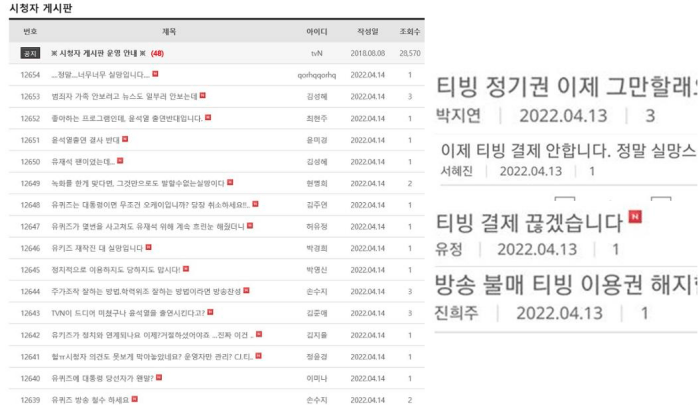Viewport: 700px width, 405px height.
Task: Click the N badge beside post 12652 title
Action: click(208, 117)
